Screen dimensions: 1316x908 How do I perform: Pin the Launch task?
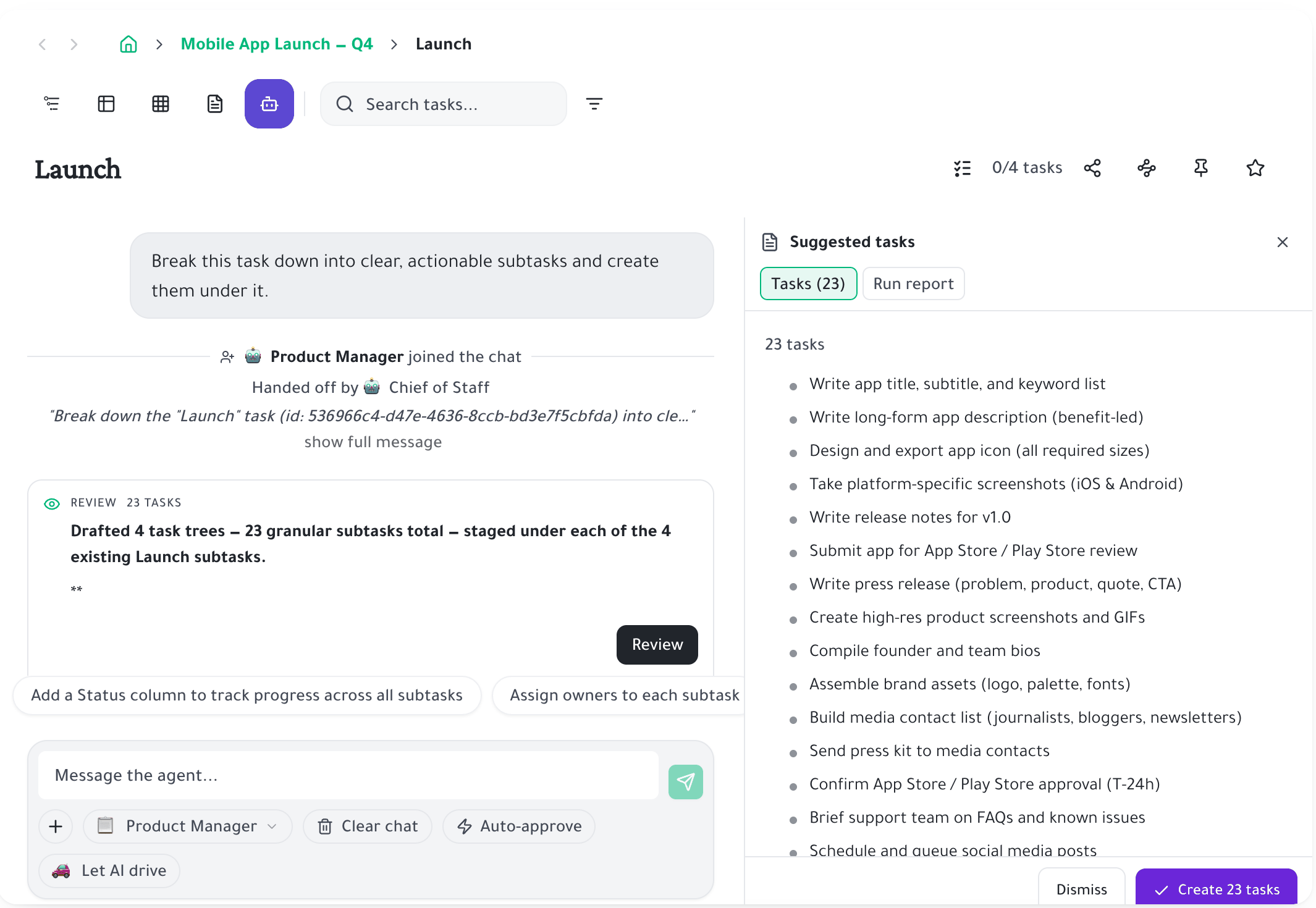click(1201, 168)
